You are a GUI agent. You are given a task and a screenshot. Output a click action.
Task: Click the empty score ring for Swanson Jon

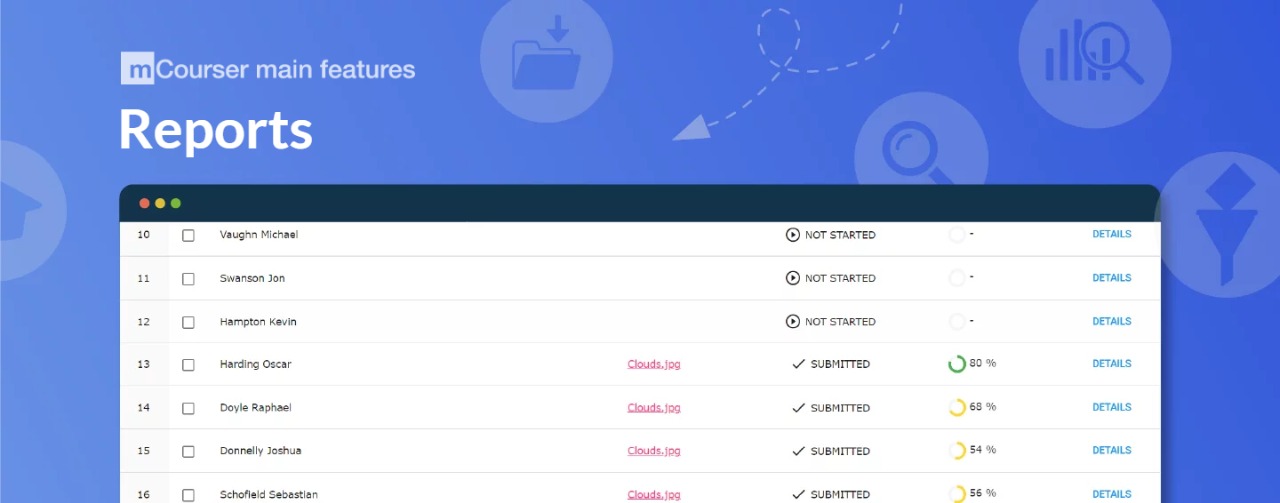point(957,278)
